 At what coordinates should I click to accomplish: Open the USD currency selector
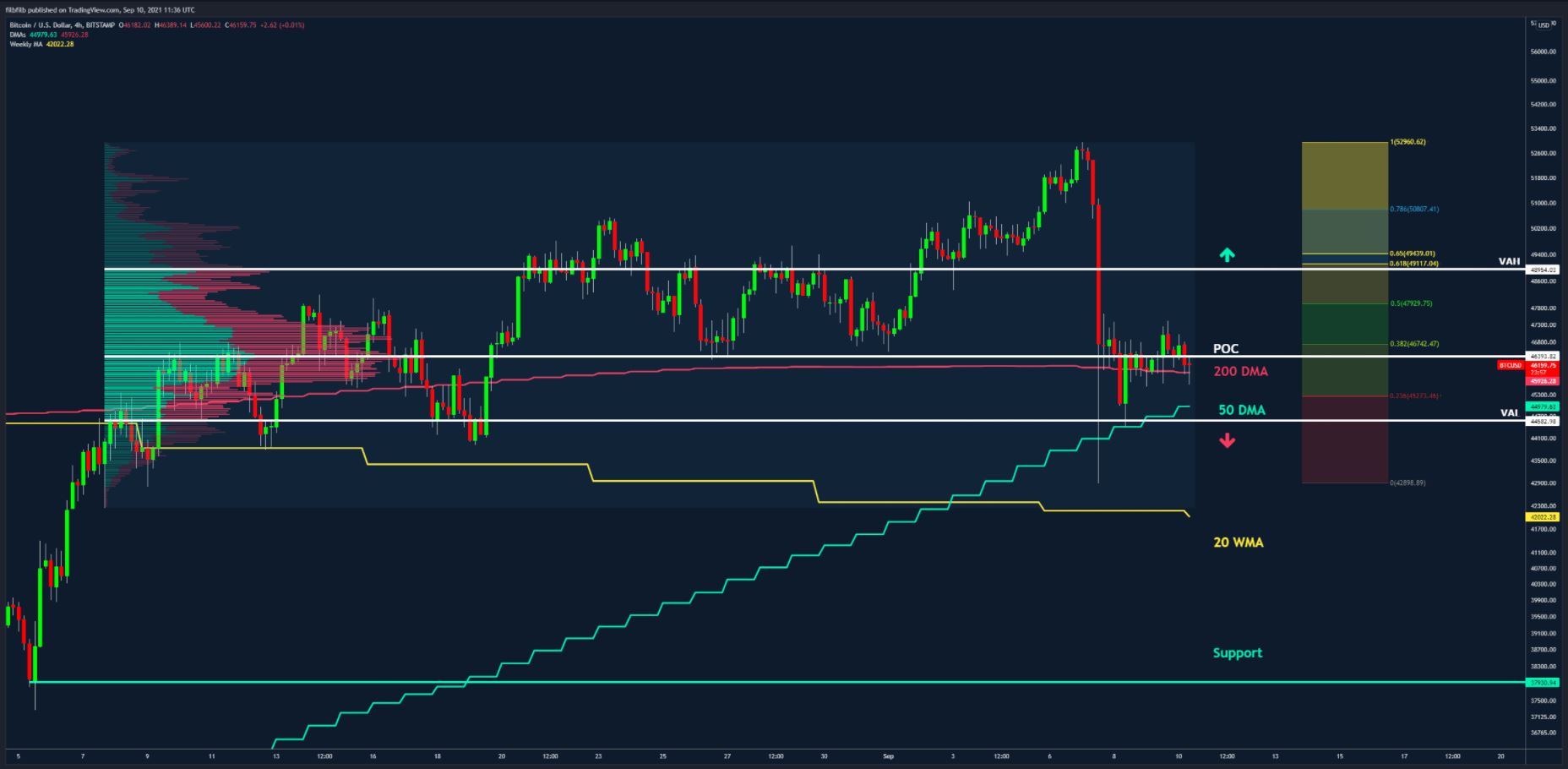coord(1543,25)
